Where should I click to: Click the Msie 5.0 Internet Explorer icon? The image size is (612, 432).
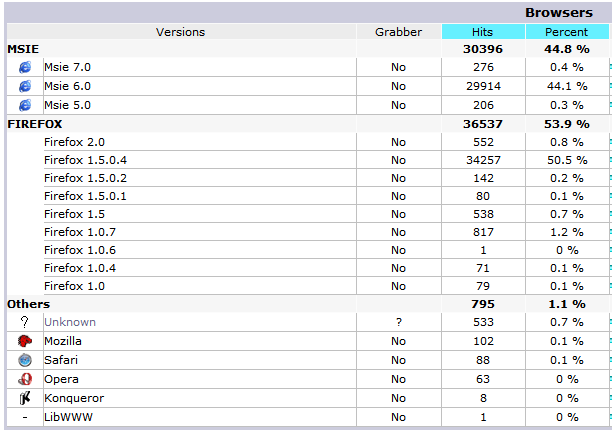[x=25, y=105]
